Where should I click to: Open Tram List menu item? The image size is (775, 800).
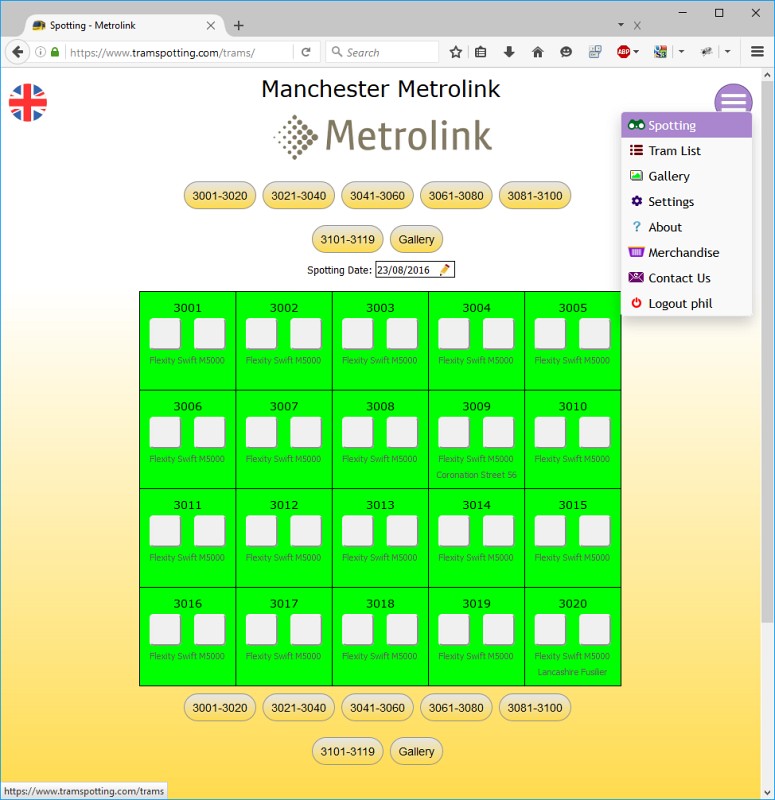[686, 151]
